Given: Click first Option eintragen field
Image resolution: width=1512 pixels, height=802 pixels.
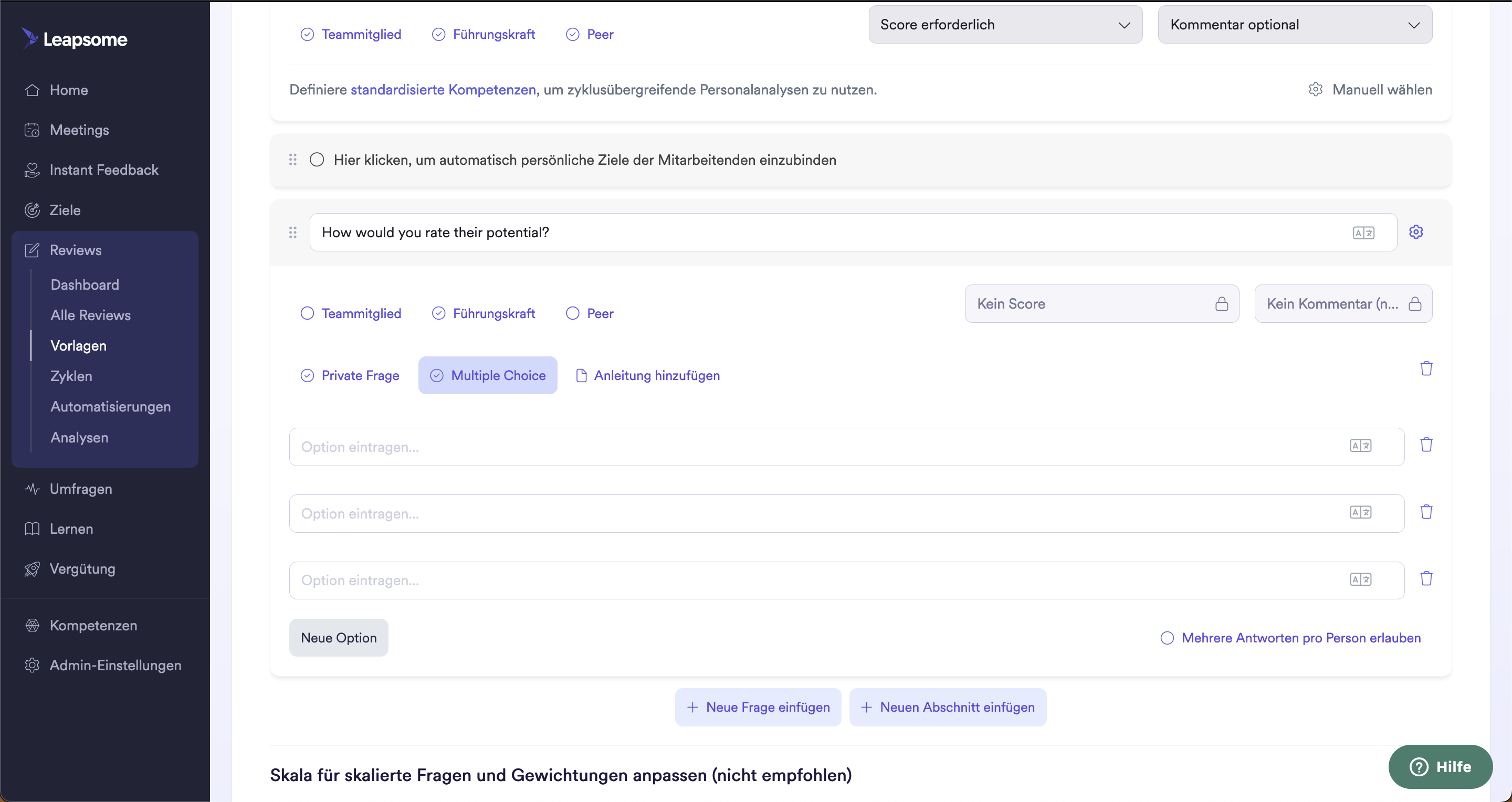Looking at the screenshot, I should [x=846, y=447].
